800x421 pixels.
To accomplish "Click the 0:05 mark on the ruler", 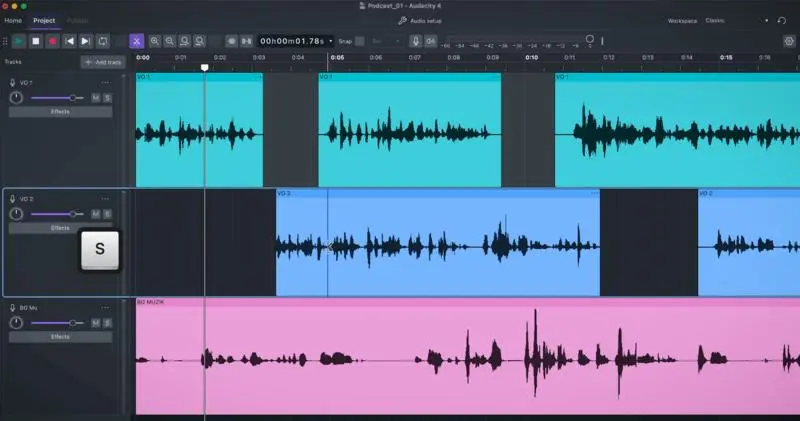I will pyautogui.click(x=337, y=58).
